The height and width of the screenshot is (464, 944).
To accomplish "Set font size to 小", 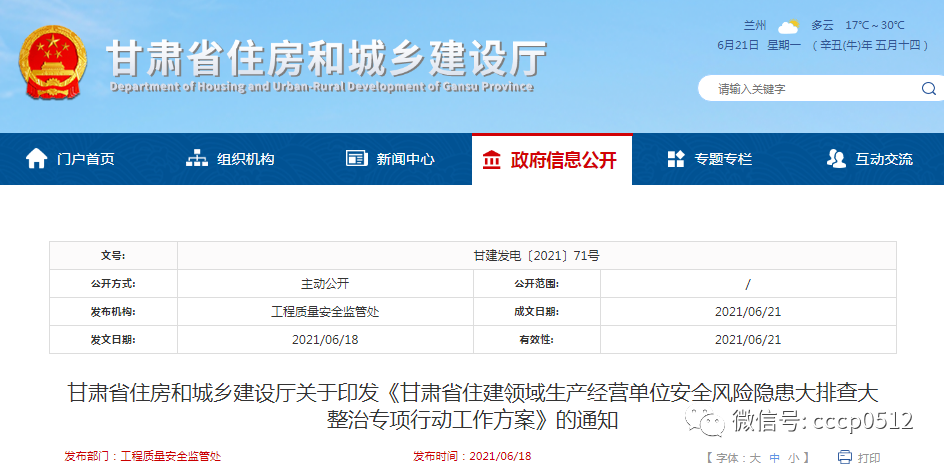I will click(x=794, y=457).
